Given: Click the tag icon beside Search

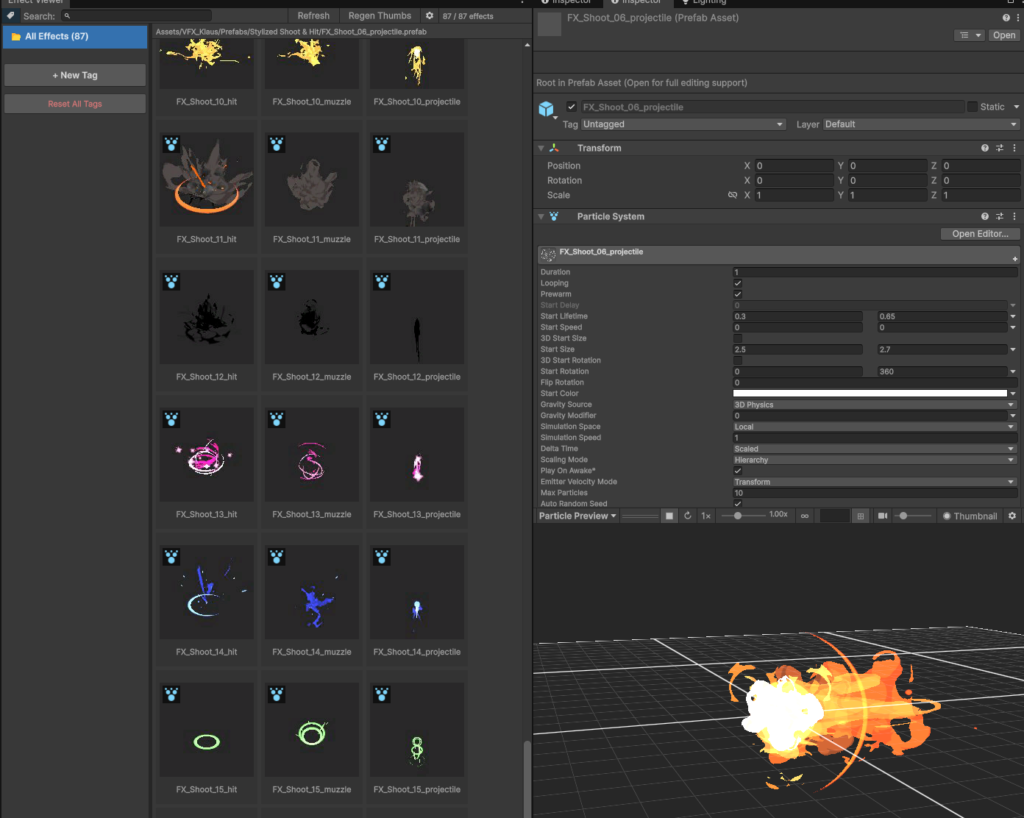Looking at the screenshot, I should pos(11,16).
